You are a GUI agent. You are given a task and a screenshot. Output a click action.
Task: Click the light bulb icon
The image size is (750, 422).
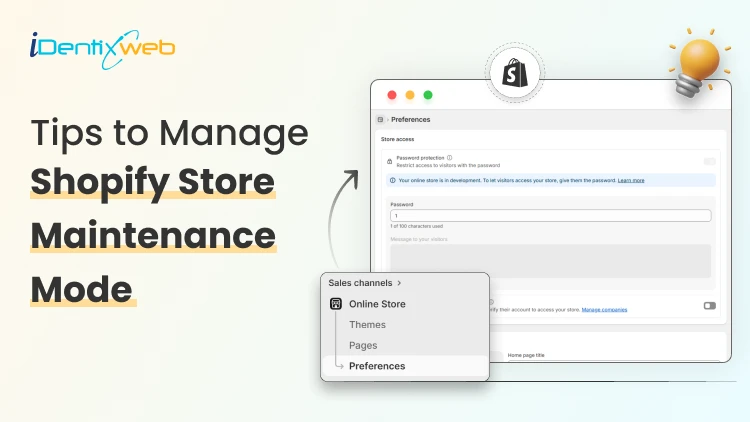click(x=699, y=62)
